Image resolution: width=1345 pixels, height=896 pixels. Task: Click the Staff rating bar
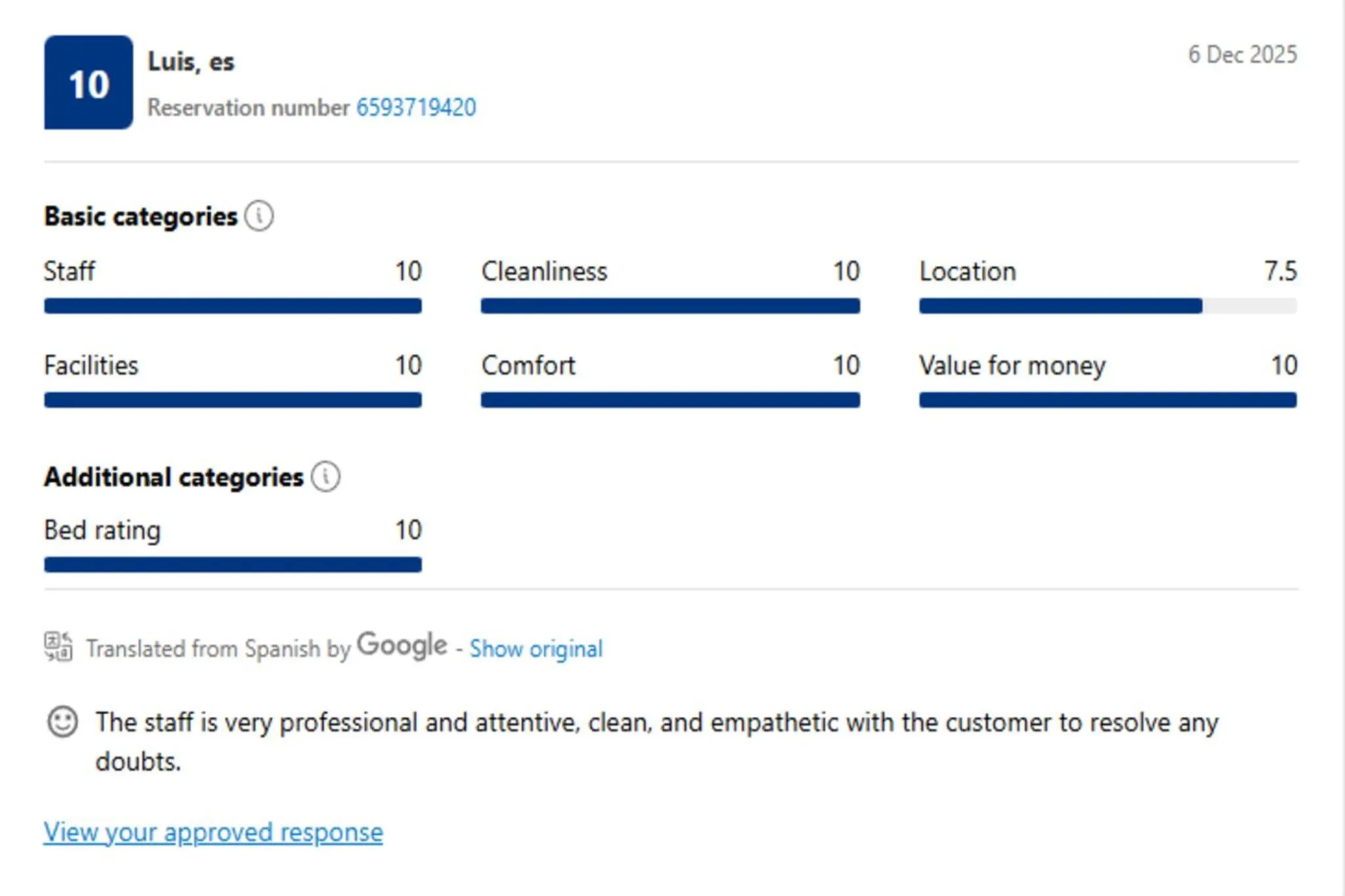click(x=232, y=306)
